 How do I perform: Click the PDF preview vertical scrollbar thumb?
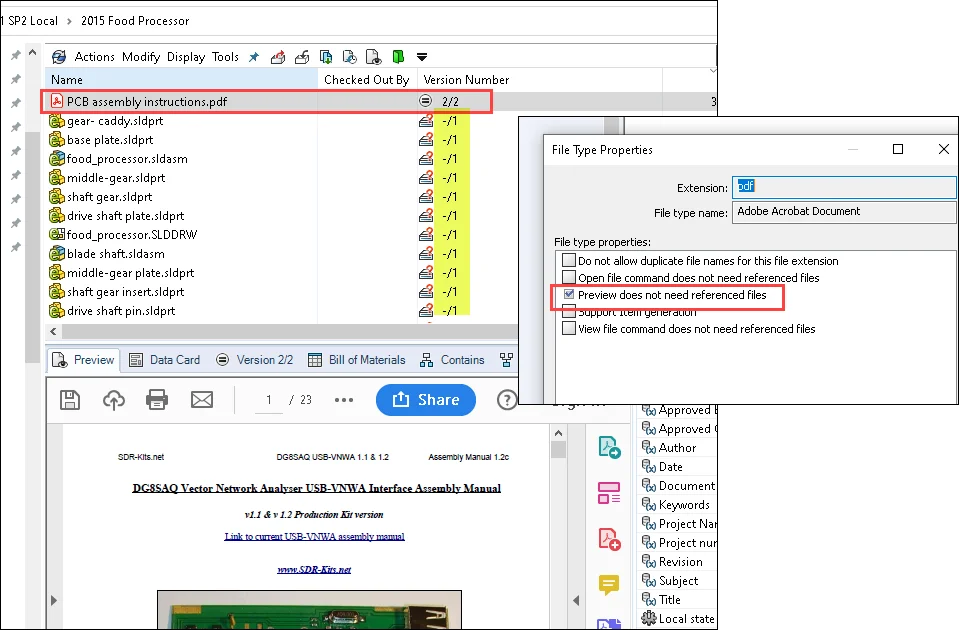point(559,449)
